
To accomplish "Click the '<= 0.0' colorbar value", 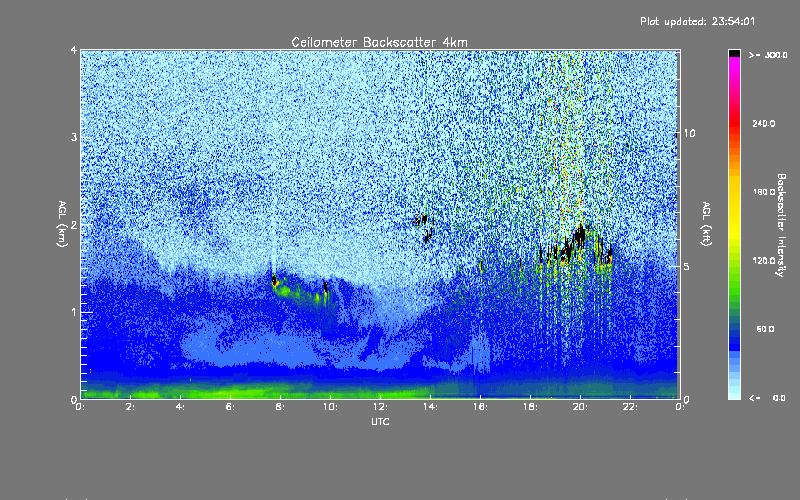I will pos(767,398).
